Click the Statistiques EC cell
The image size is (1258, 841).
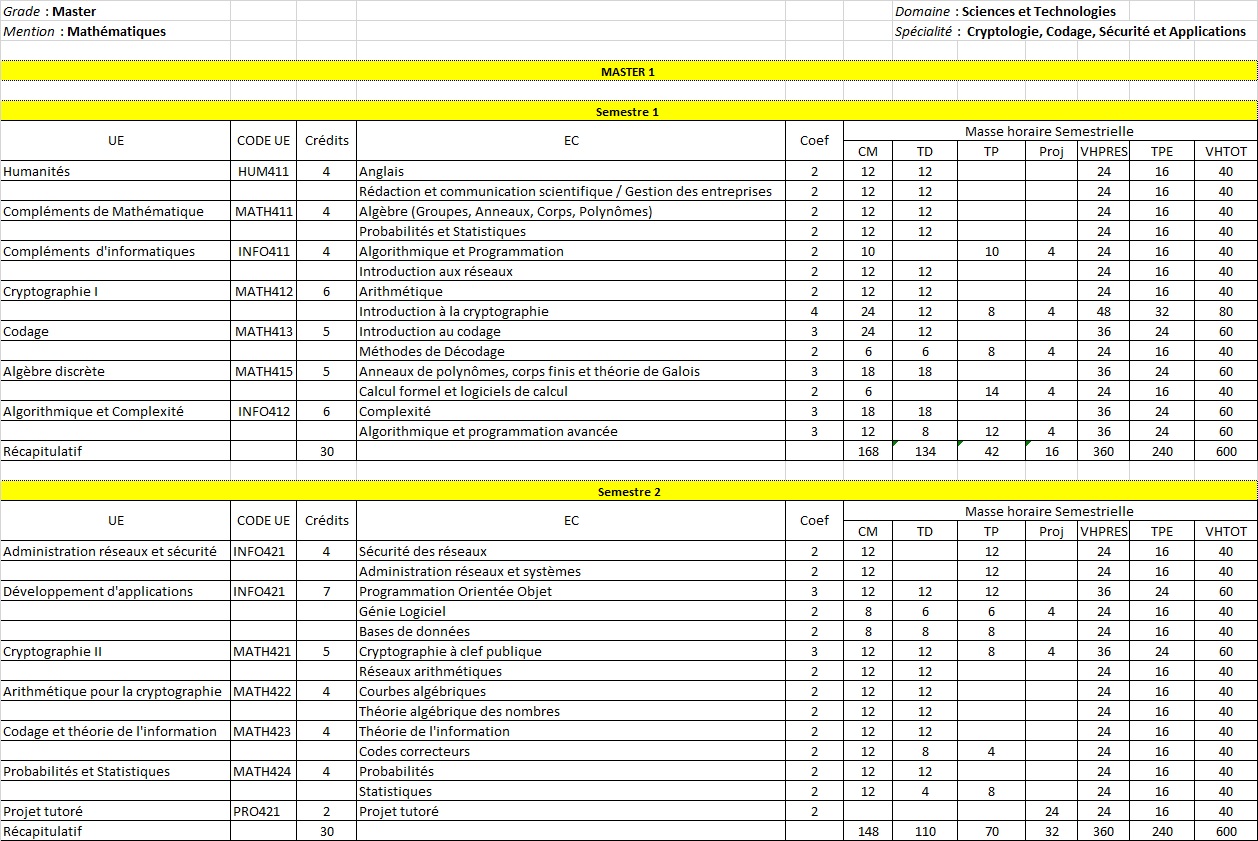(x=571, y=791)
